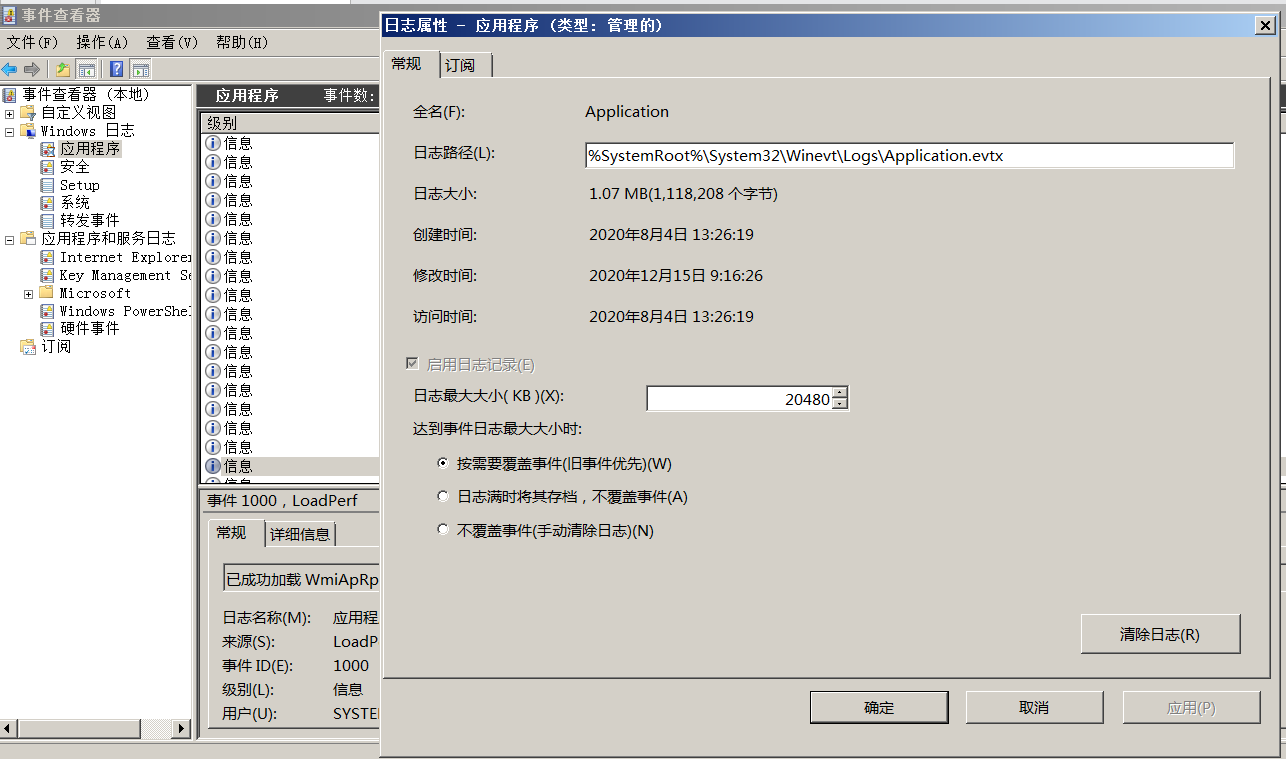Screen dimensions: 1286x759
Task: Select the 安全 log icon in tree
Action: [47, 167]
